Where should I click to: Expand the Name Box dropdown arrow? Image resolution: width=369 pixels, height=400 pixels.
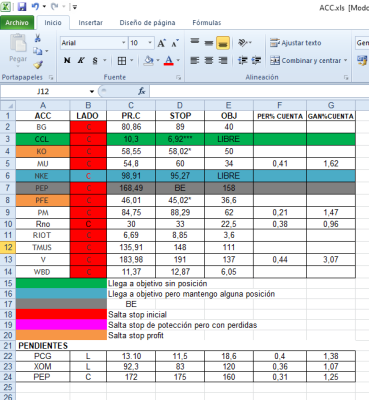[x=92, y=91]
